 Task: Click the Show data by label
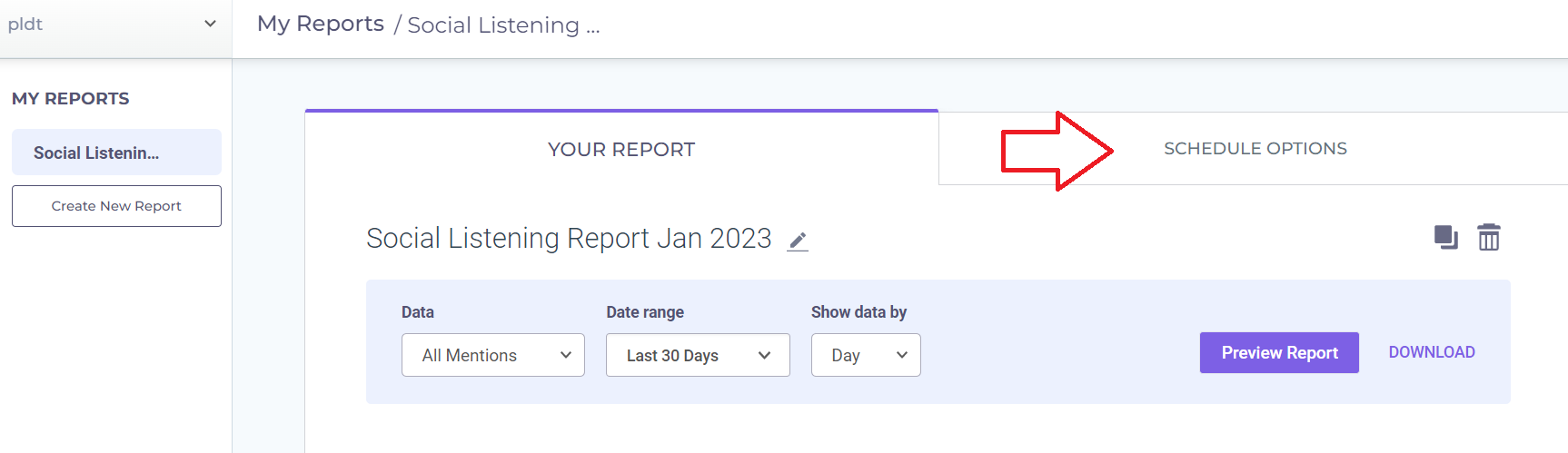(x=858, y=312)
